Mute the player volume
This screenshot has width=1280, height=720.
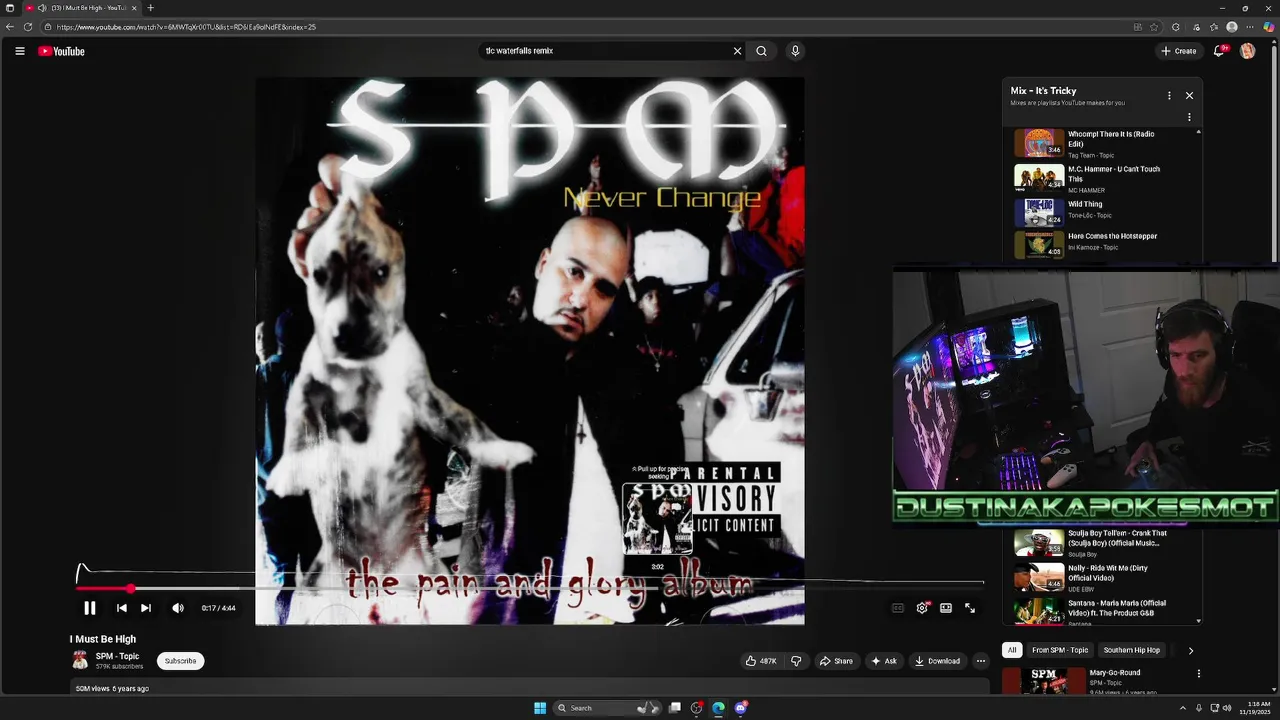pyautogui.click(x=178, y=608)
